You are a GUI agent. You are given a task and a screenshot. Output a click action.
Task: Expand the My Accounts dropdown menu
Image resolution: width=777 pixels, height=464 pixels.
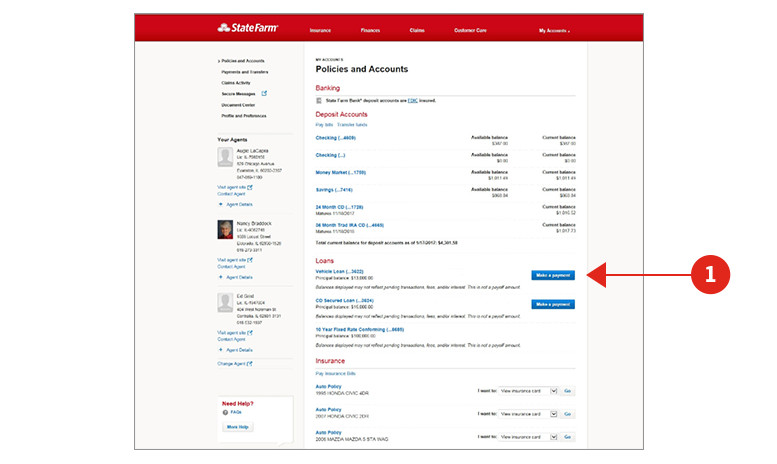[554, 31]
